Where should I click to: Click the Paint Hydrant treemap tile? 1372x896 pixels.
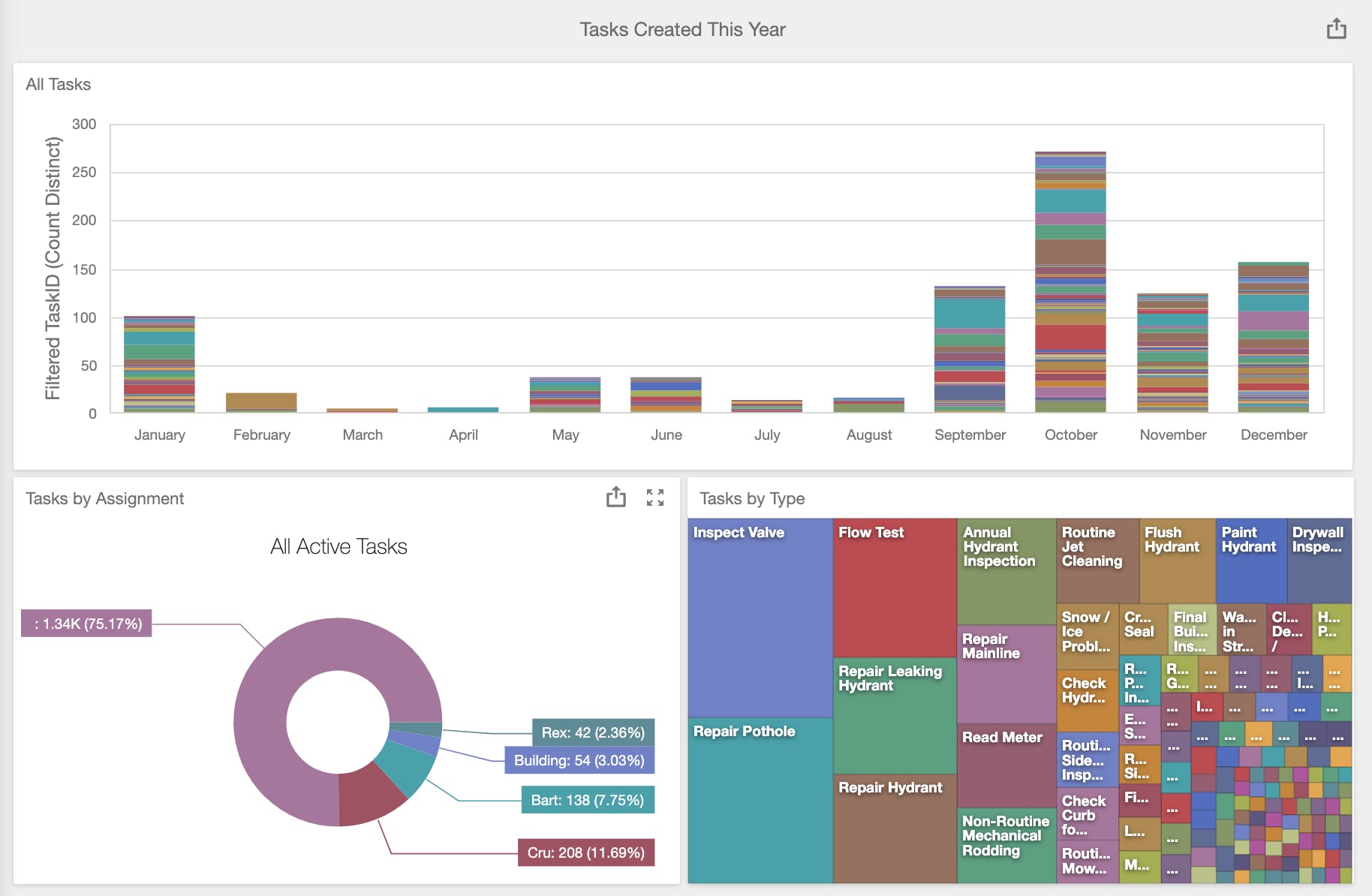pos(1251,560)
